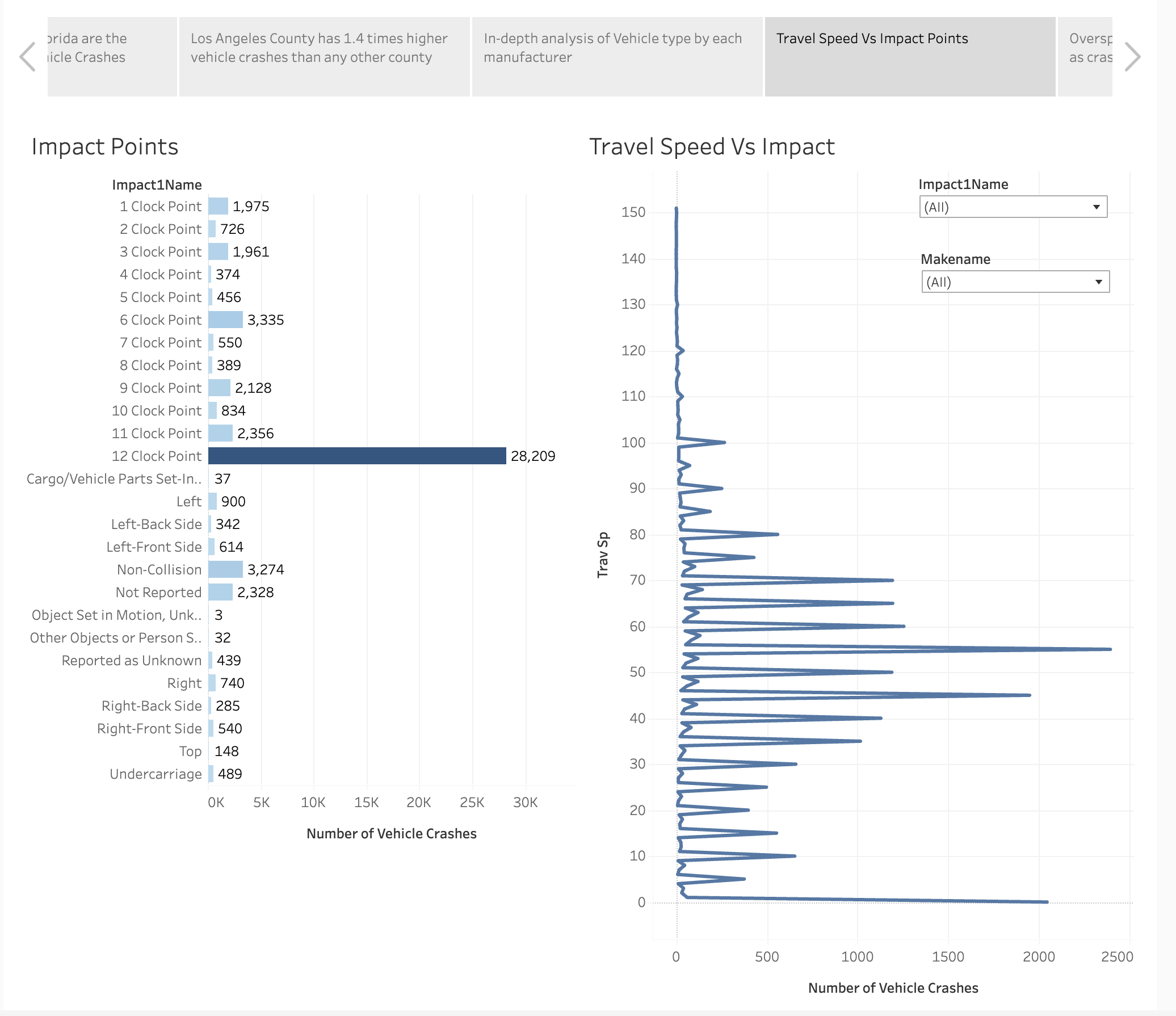The image size is (1176, 1016).
Task: Select the partially visible Overspeeding story tab
Action: coord(1085,57)
